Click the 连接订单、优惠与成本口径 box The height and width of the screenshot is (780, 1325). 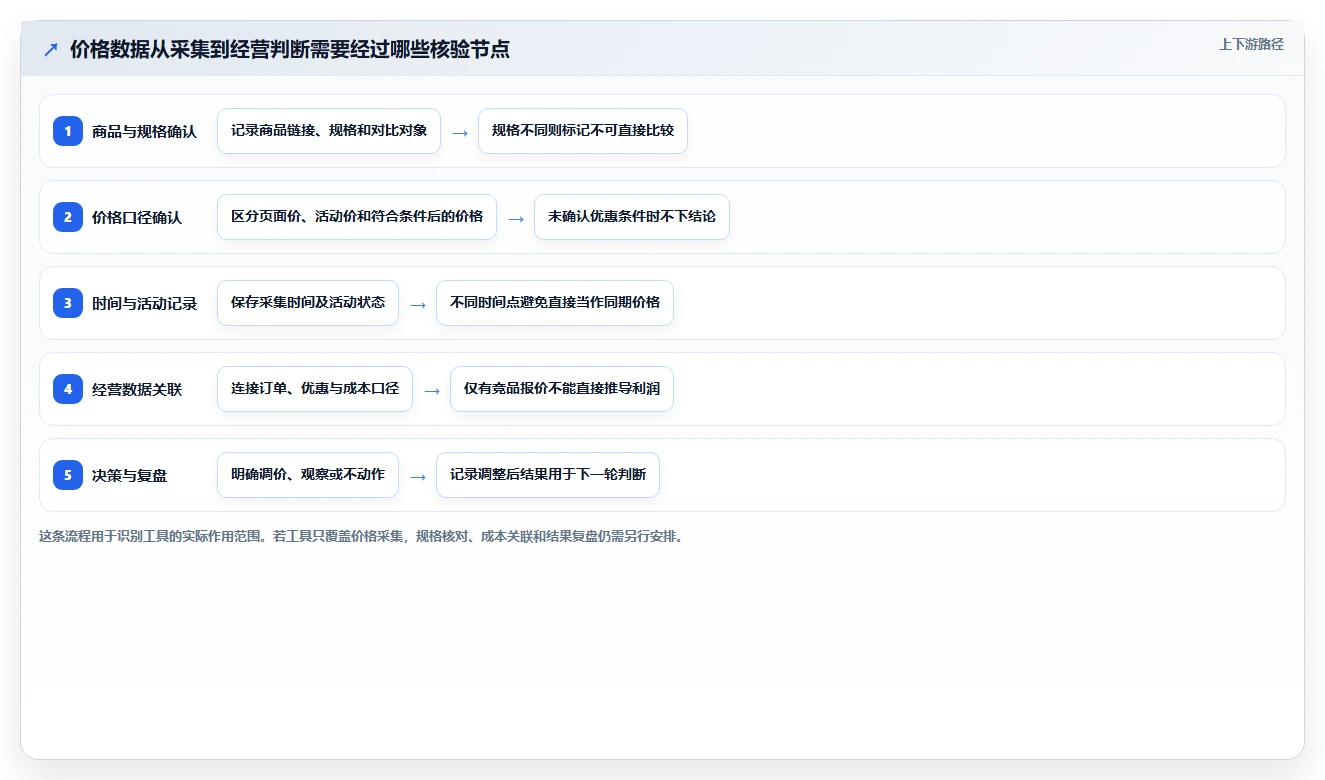(x=315, y=389)
